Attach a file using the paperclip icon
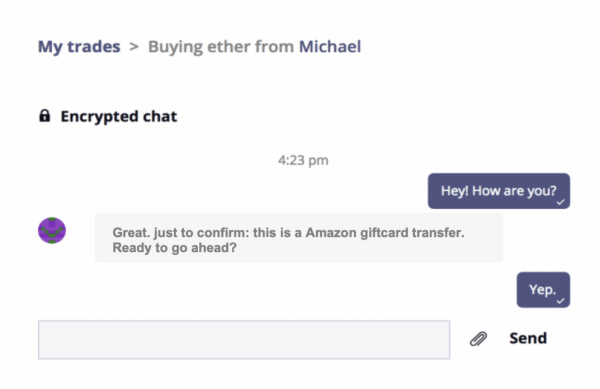Viewport: 600px width, 389px height. 478,339
